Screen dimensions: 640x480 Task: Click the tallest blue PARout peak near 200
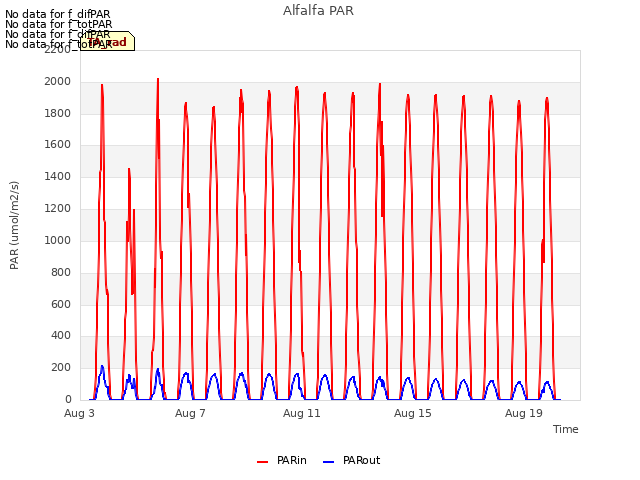coord(102,367)
